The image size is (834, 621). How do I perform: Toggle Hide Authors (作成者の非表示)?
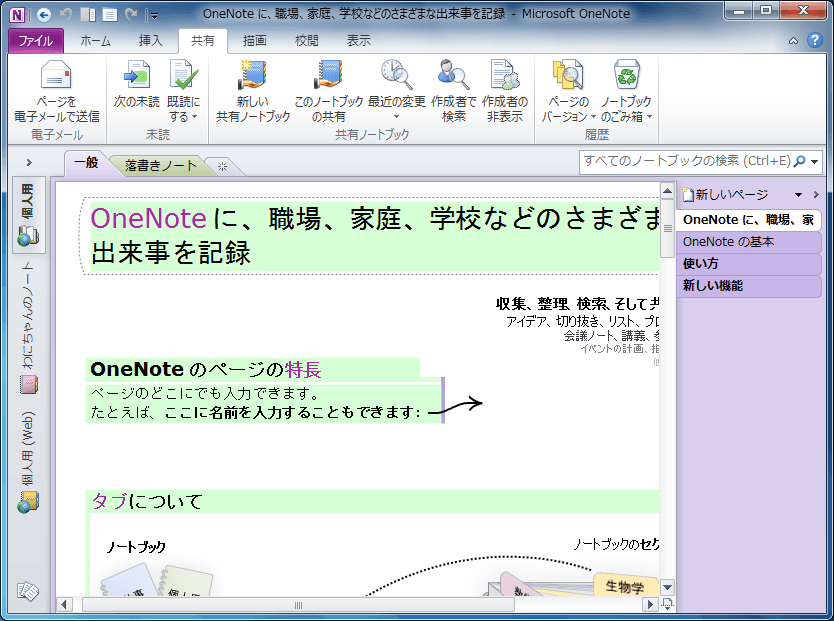click(x=505, y=91)
